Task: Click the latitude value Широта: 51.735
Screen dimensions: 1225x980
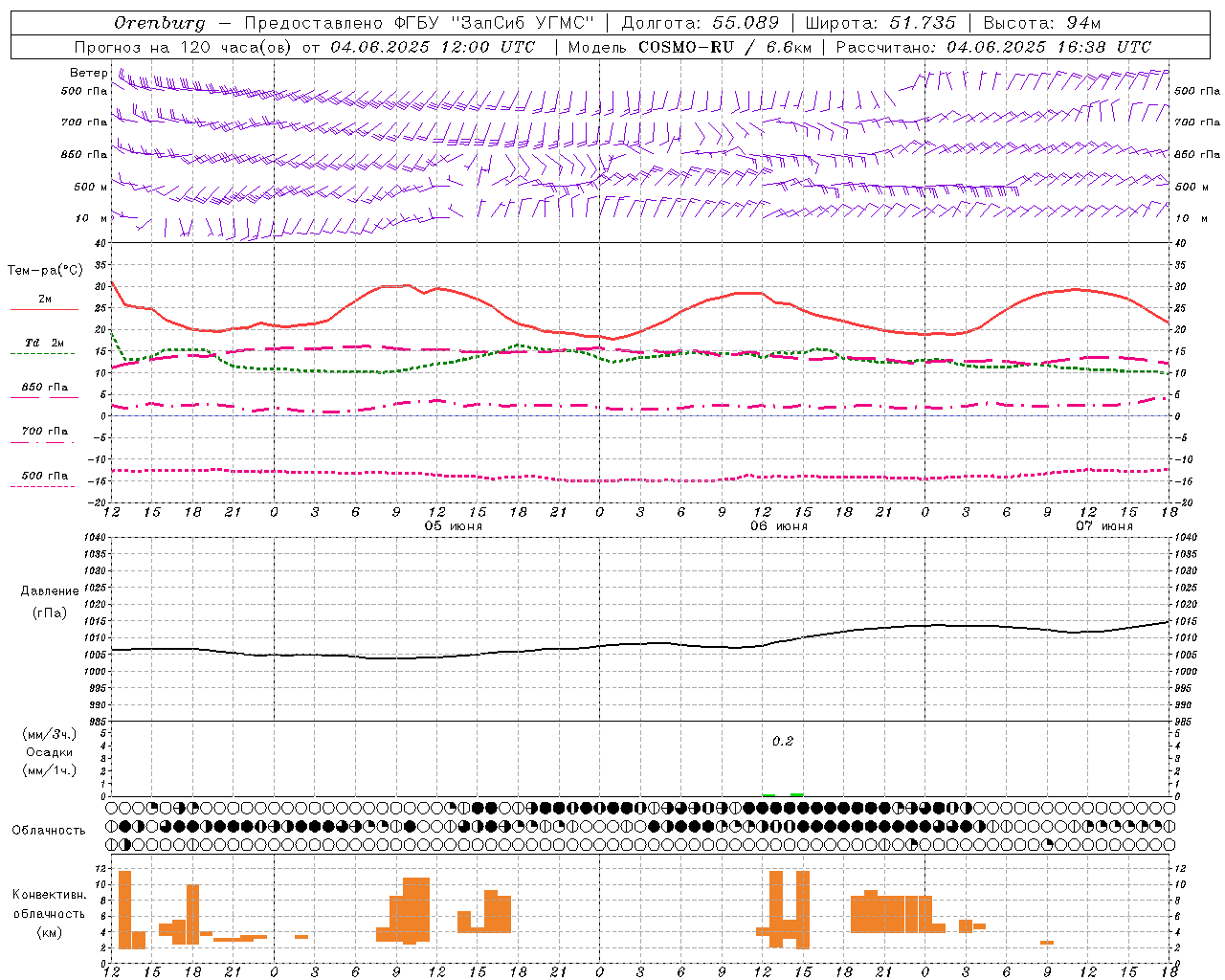Action: (x=880, y=23)
